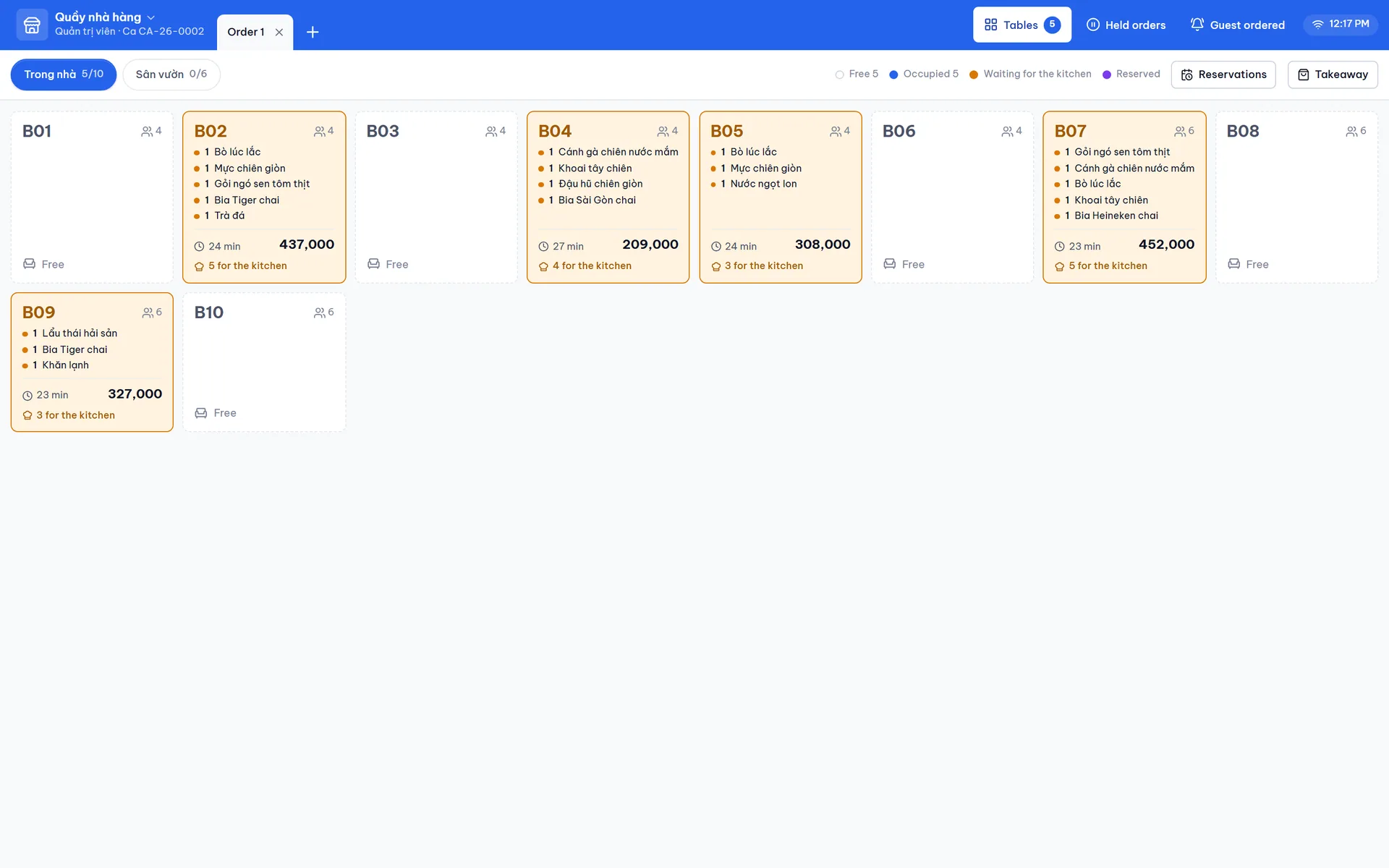Click the guest count icon on B05

836,132
